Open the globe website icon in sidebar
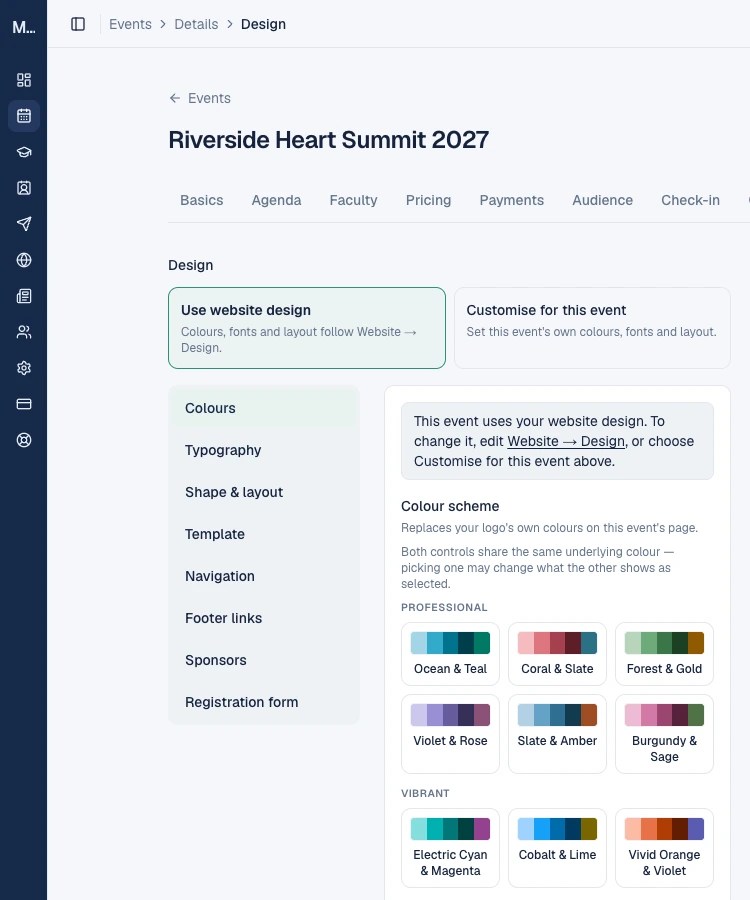This screenshot has height=900, width=750. click(24, 260)
